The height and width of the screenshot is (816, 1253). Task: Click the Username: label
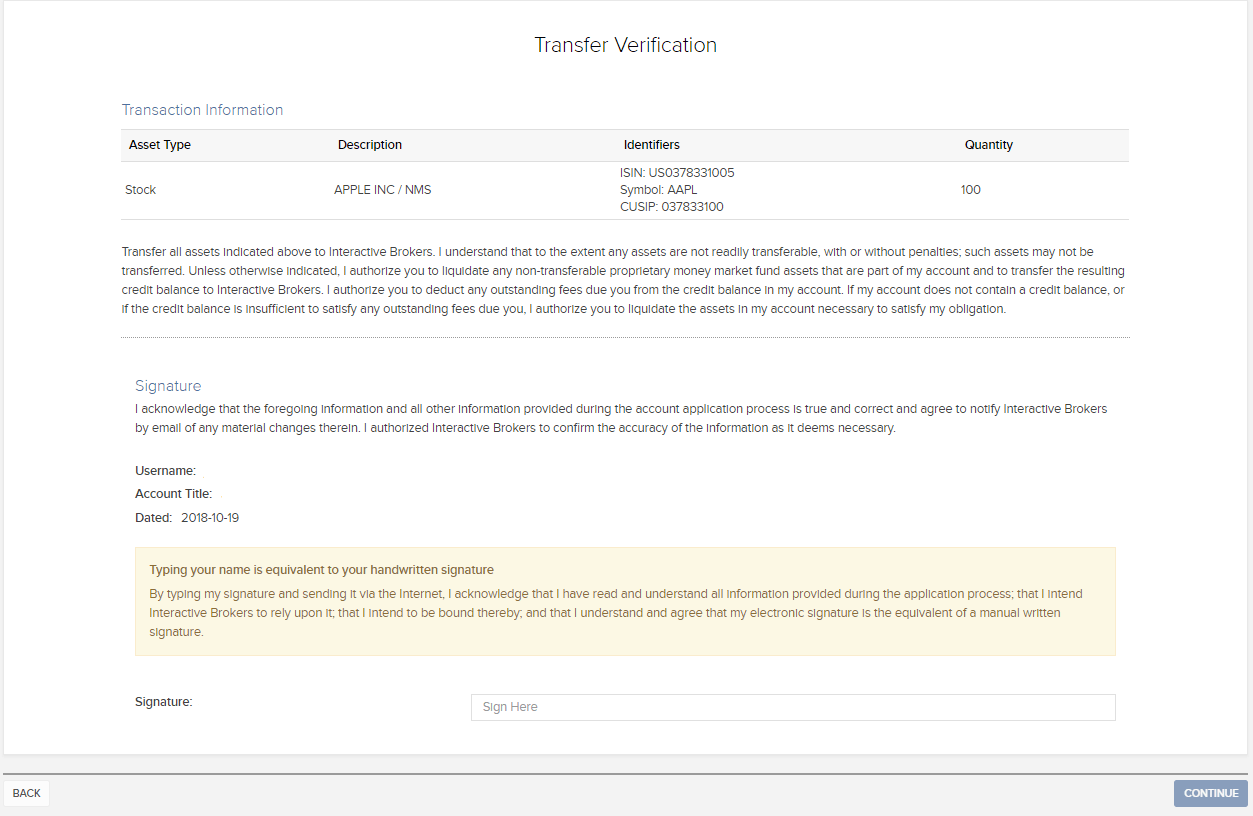coord(166,470)
